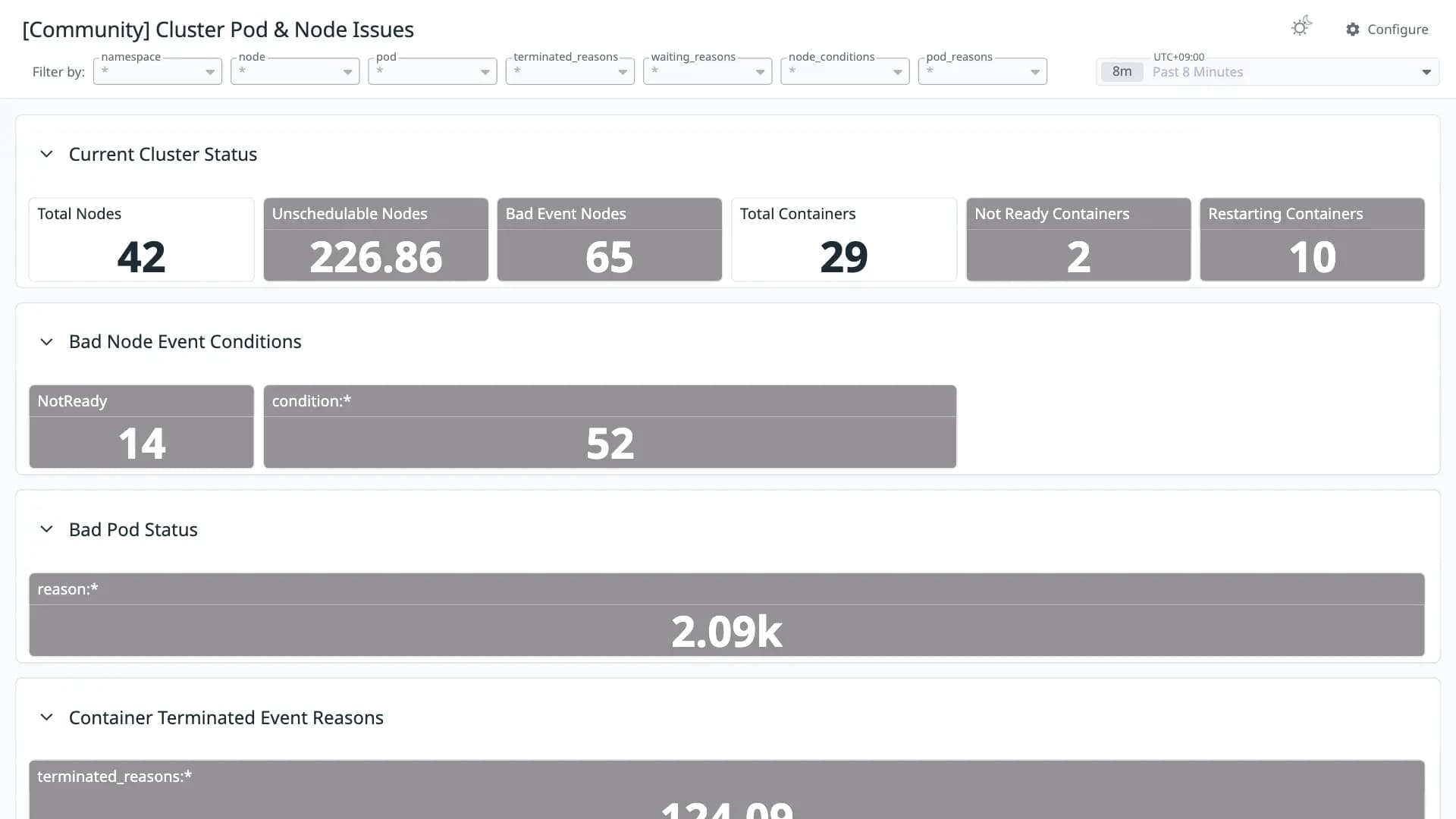1456x819 pixels.
Task: Click the Not Ready Containers widget title
Action: 1052,214
